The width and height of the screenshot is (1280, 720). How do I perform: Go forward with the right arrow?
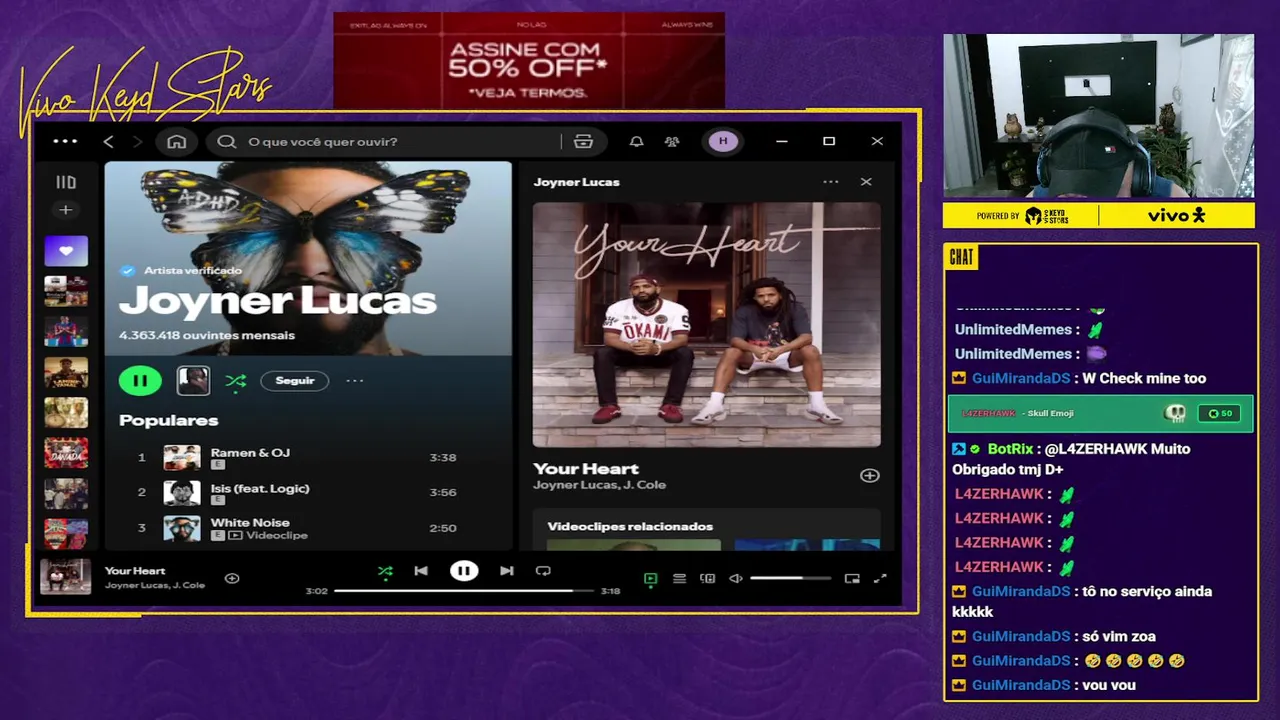click(138, 142)
